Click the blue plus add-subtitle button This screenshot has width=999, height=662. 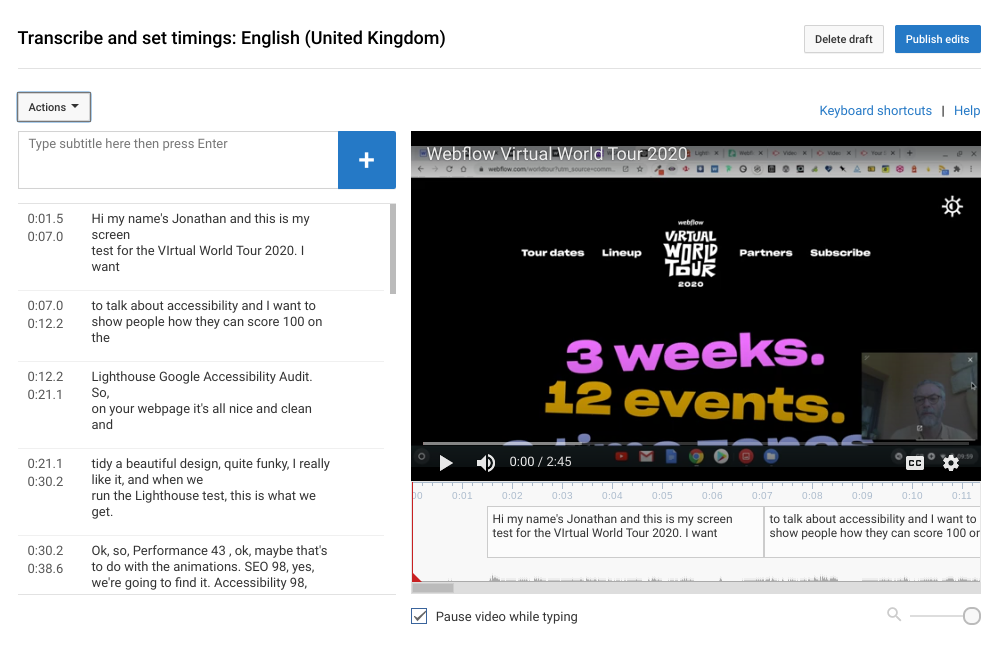pyautogui.click(x=366, y=160)
